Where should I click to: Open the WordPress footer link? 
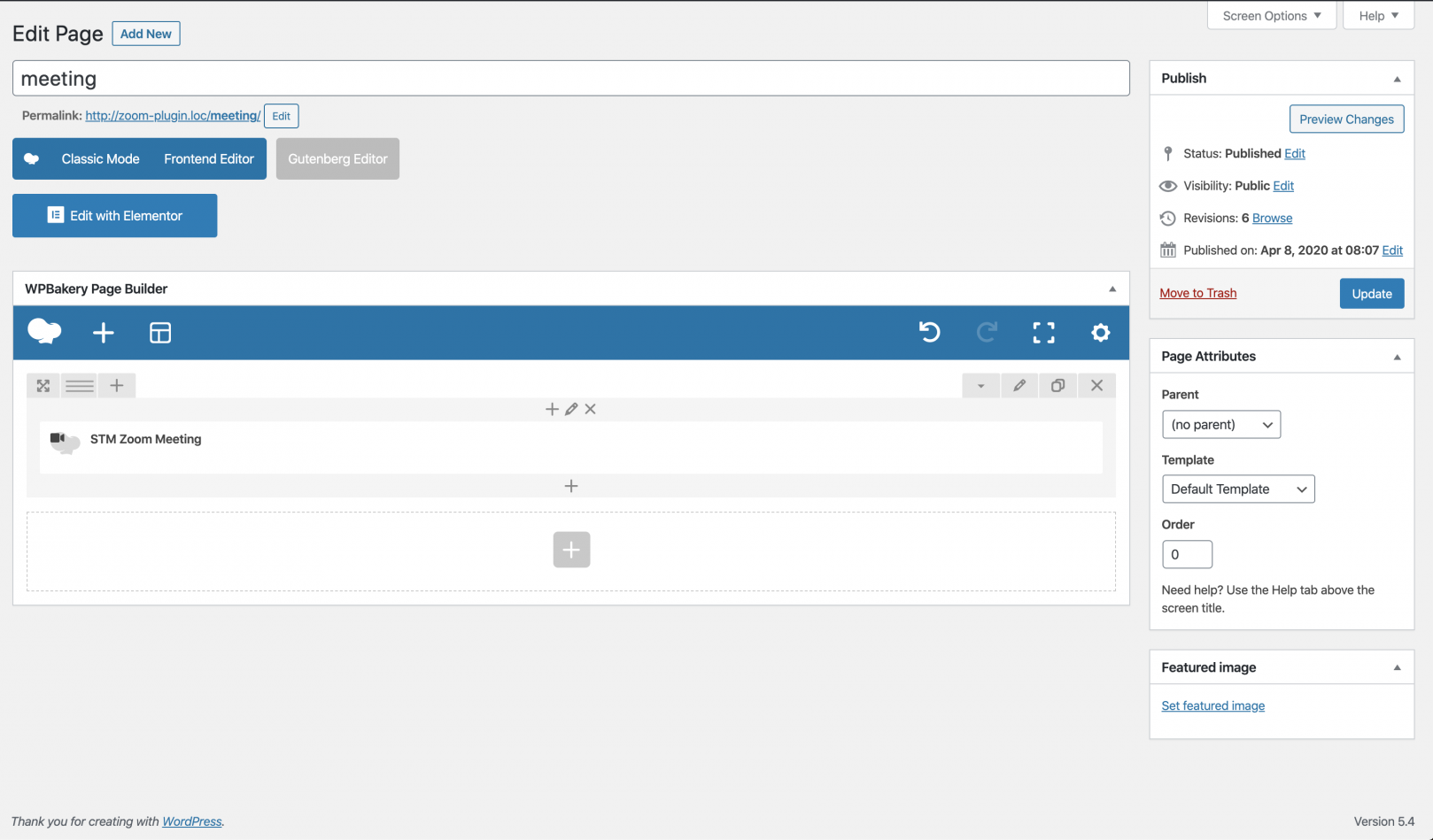(x=192, y=821)
